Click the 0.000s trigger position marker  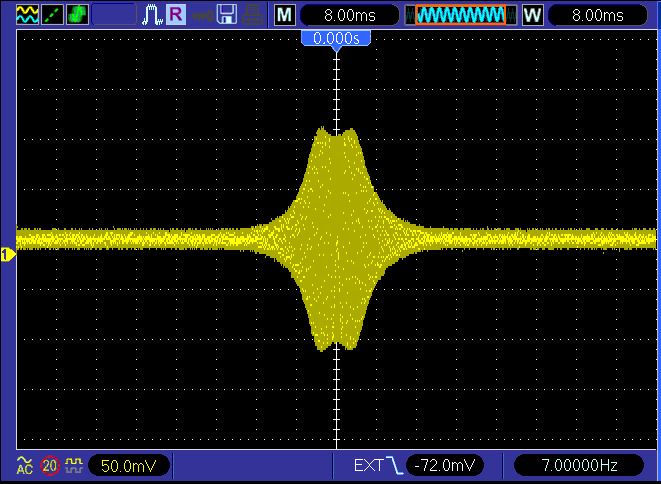point(337,39)
